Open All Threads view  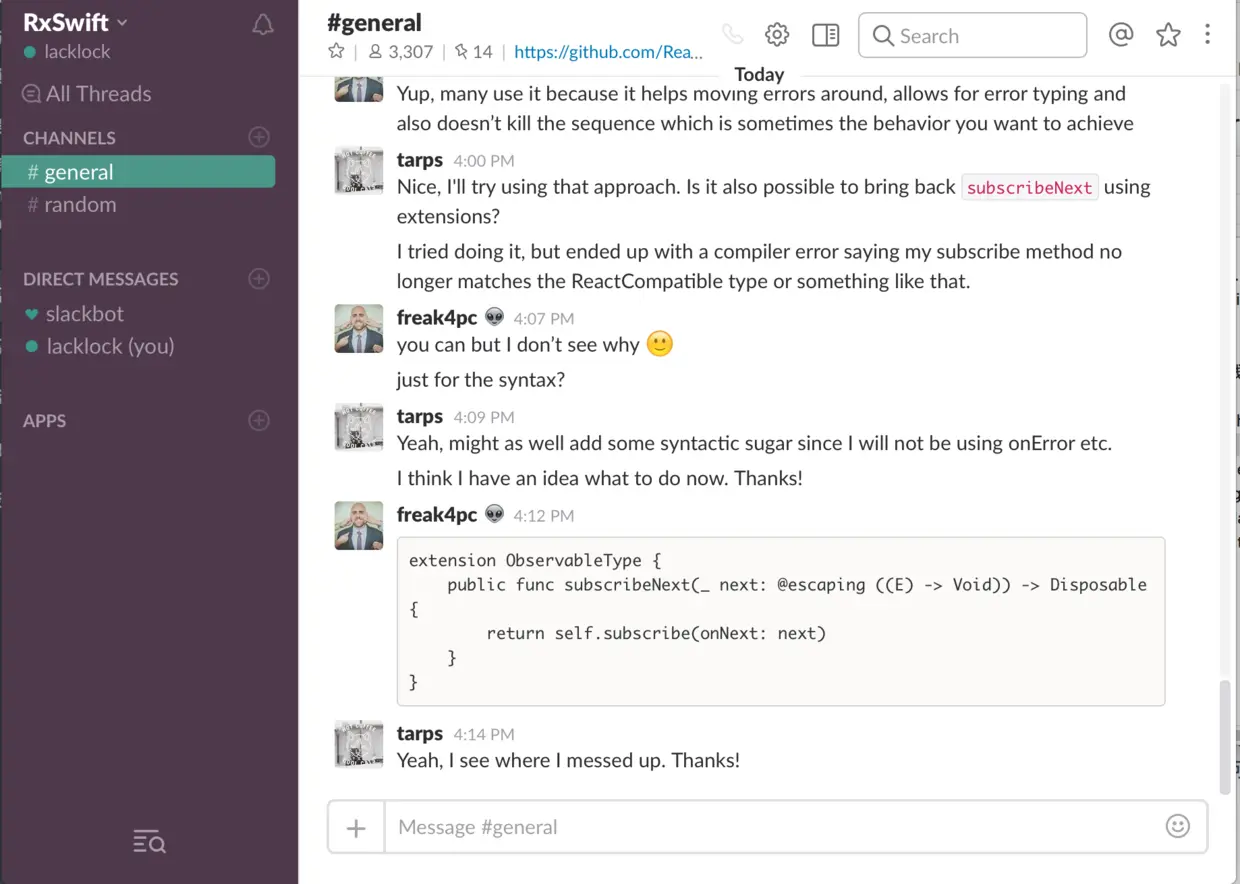coord(98,94)
